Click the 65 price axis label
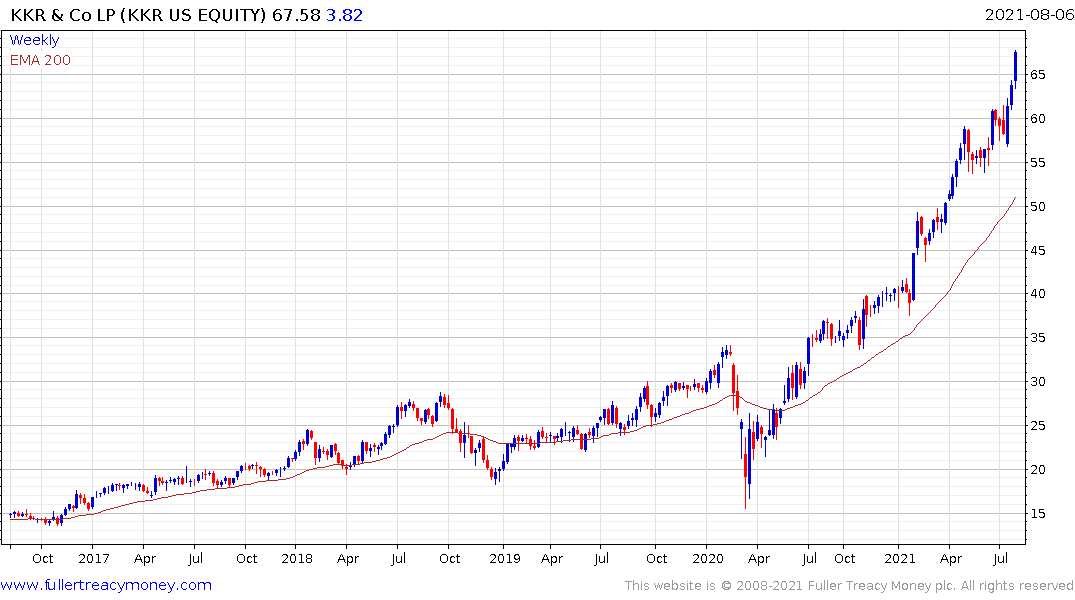Screen dimensions: 1075x600 point(1037,75)
